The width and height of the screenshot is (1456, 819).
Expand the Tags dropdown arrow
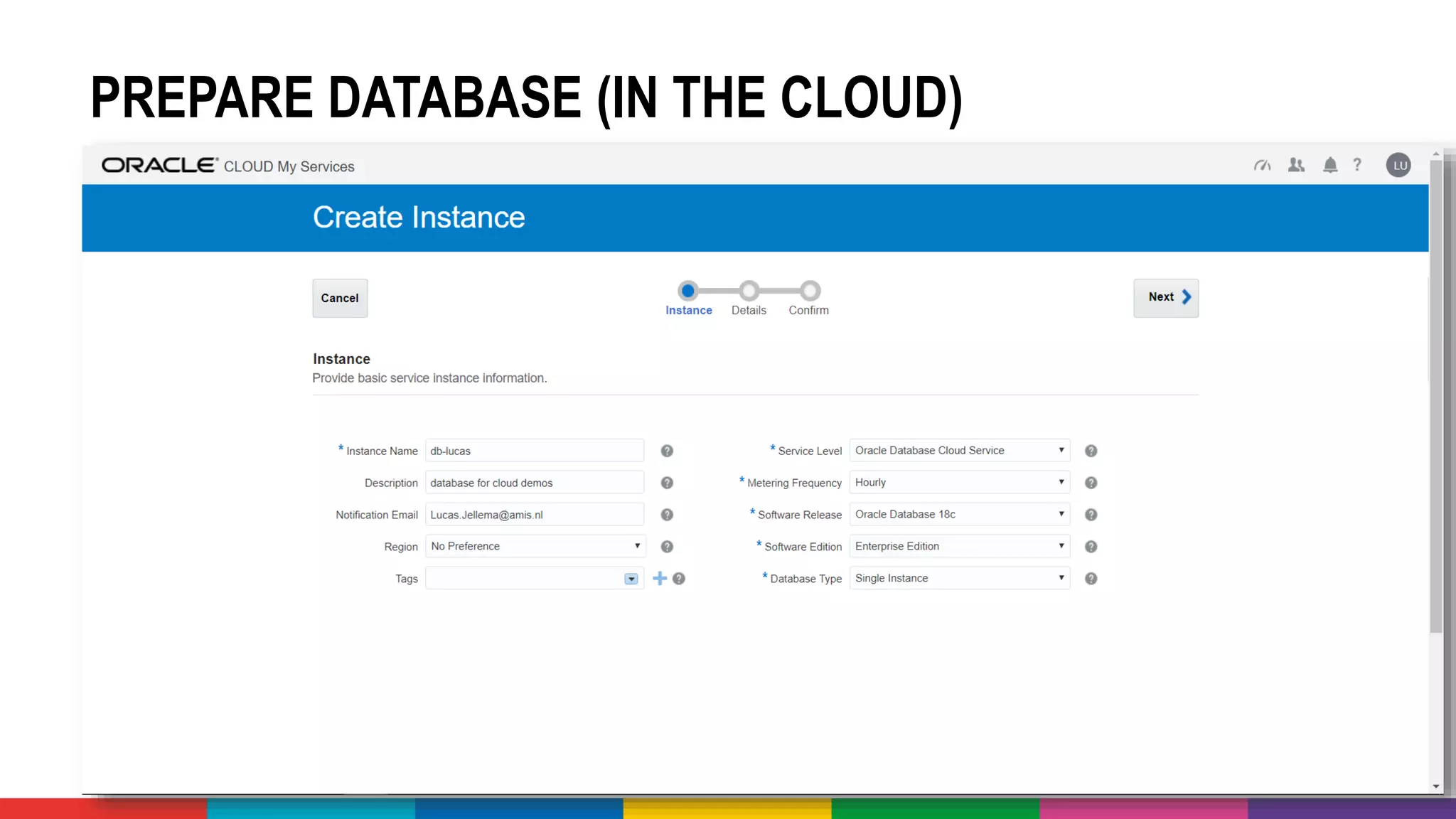pos(631,579)
